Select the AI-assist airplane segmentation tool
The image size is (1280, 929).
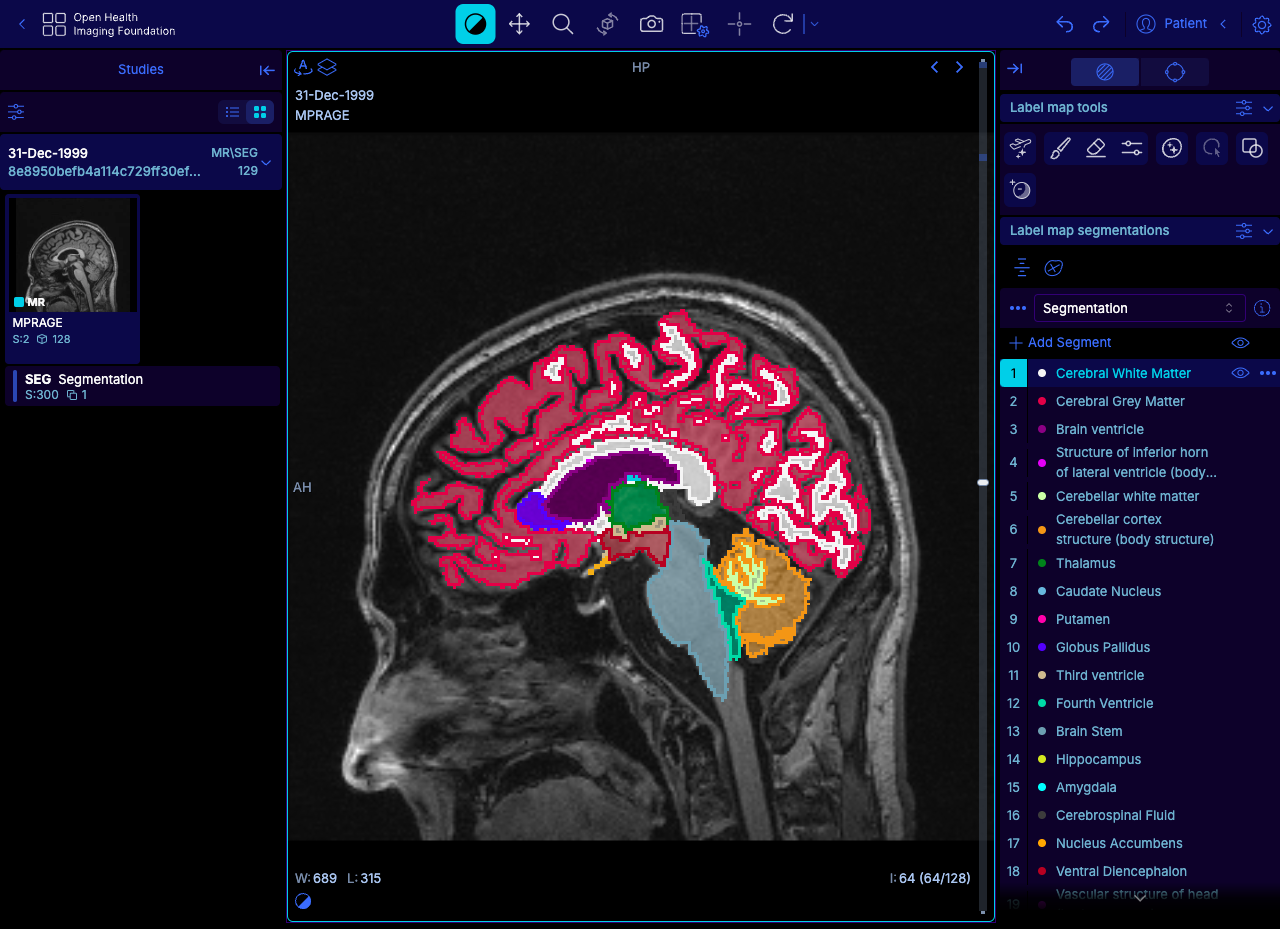pyautogui.click(x=1021, y=149)
